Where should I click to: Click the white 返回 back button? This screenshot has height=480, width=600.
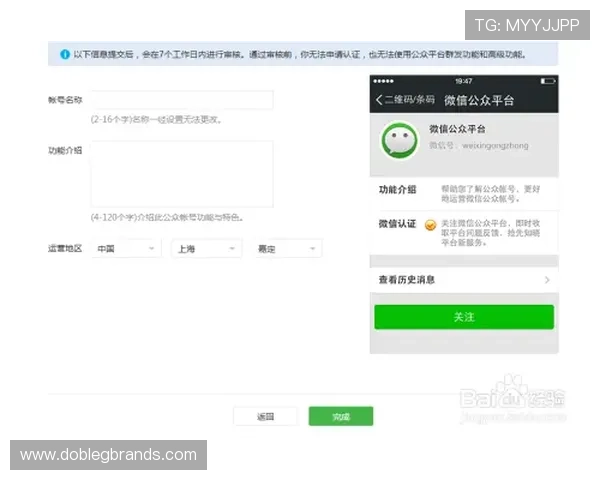(x=265, y=416)
